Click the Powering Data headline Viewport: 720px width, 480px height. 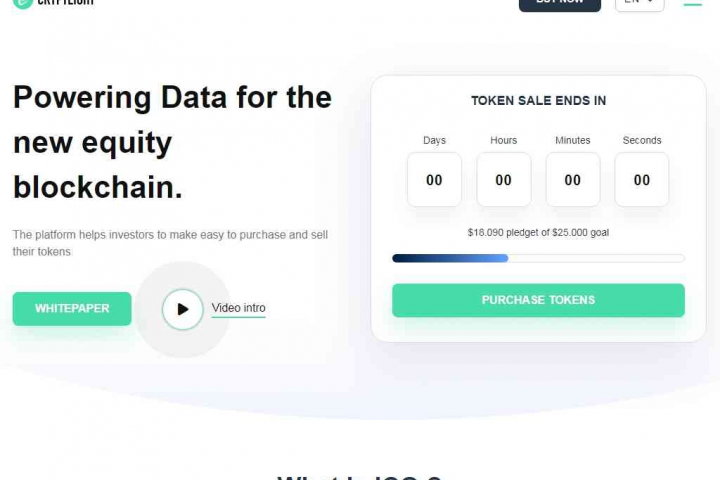coord(172,142)
